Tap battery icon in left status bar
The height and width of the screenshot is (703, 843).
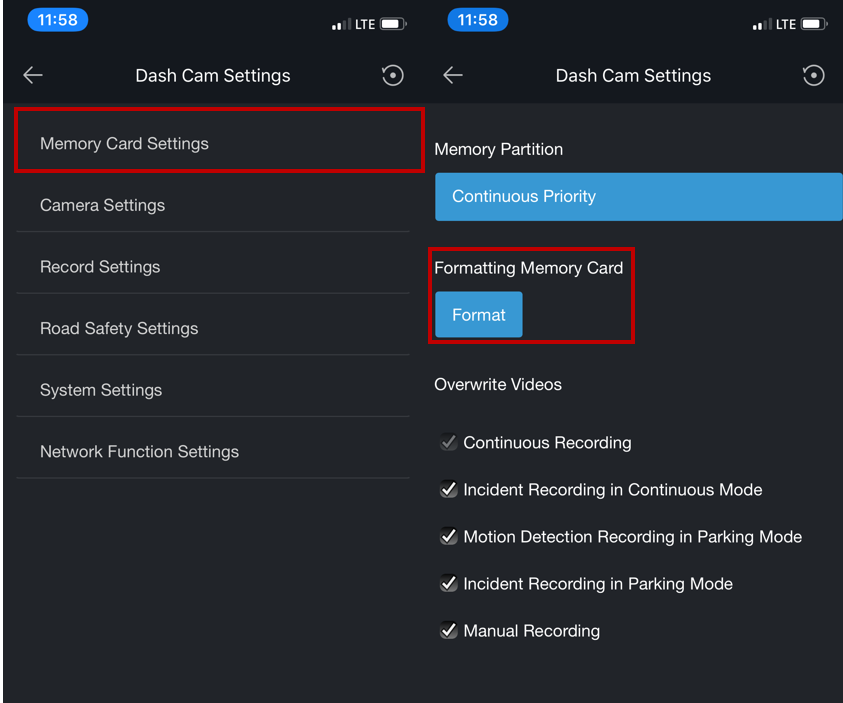pyautogui.click(x=394, y=24)
